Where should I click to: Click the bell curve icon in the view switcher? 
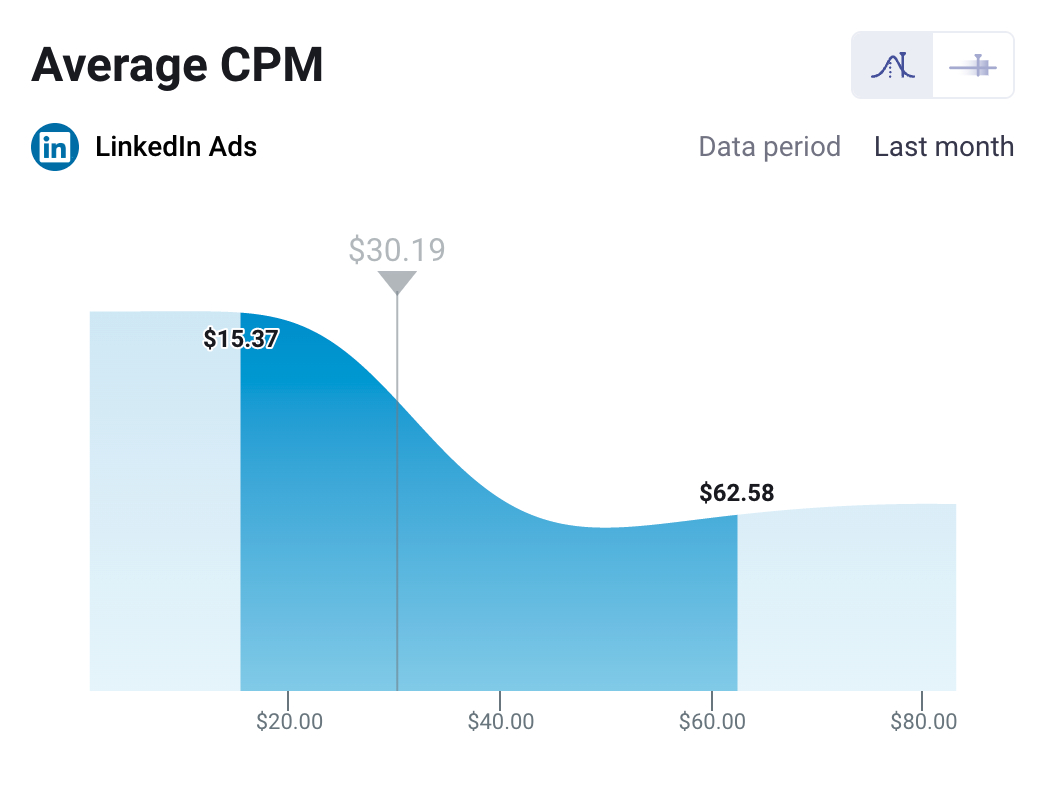tap(892, 64)
